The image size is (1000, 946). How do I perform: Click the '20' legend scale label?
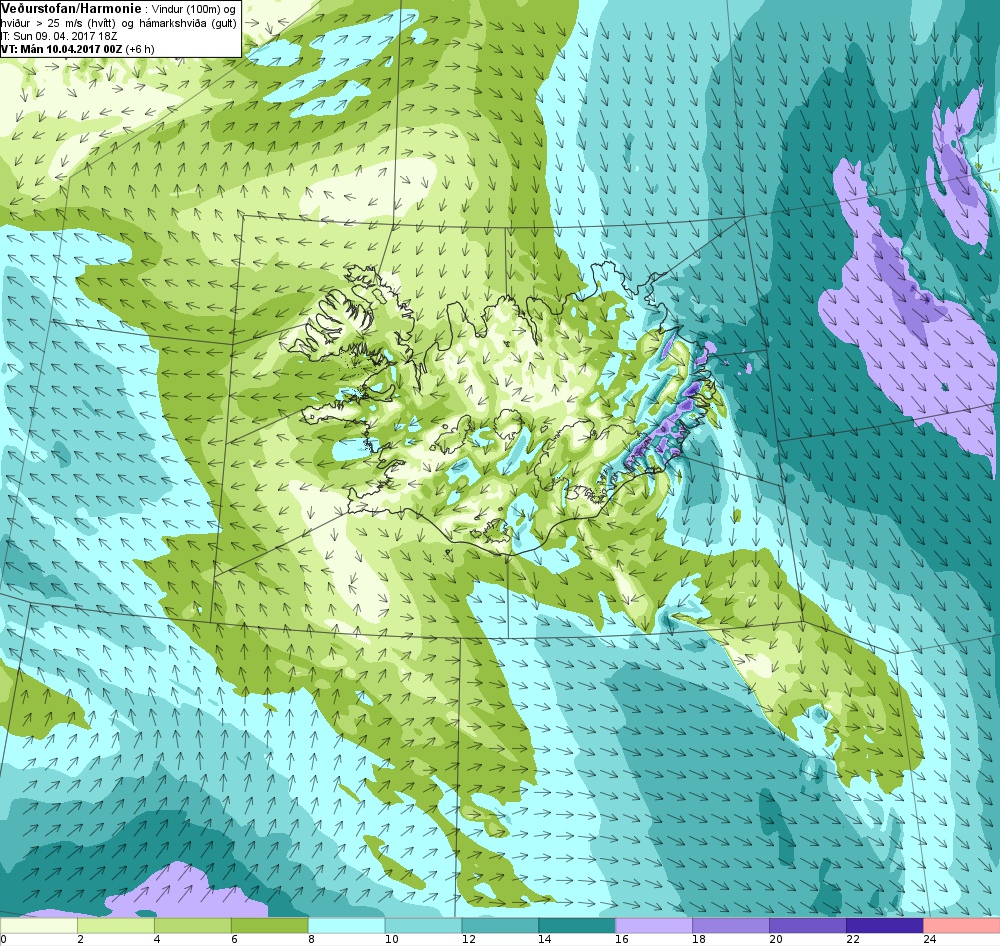tap(776, 939)
